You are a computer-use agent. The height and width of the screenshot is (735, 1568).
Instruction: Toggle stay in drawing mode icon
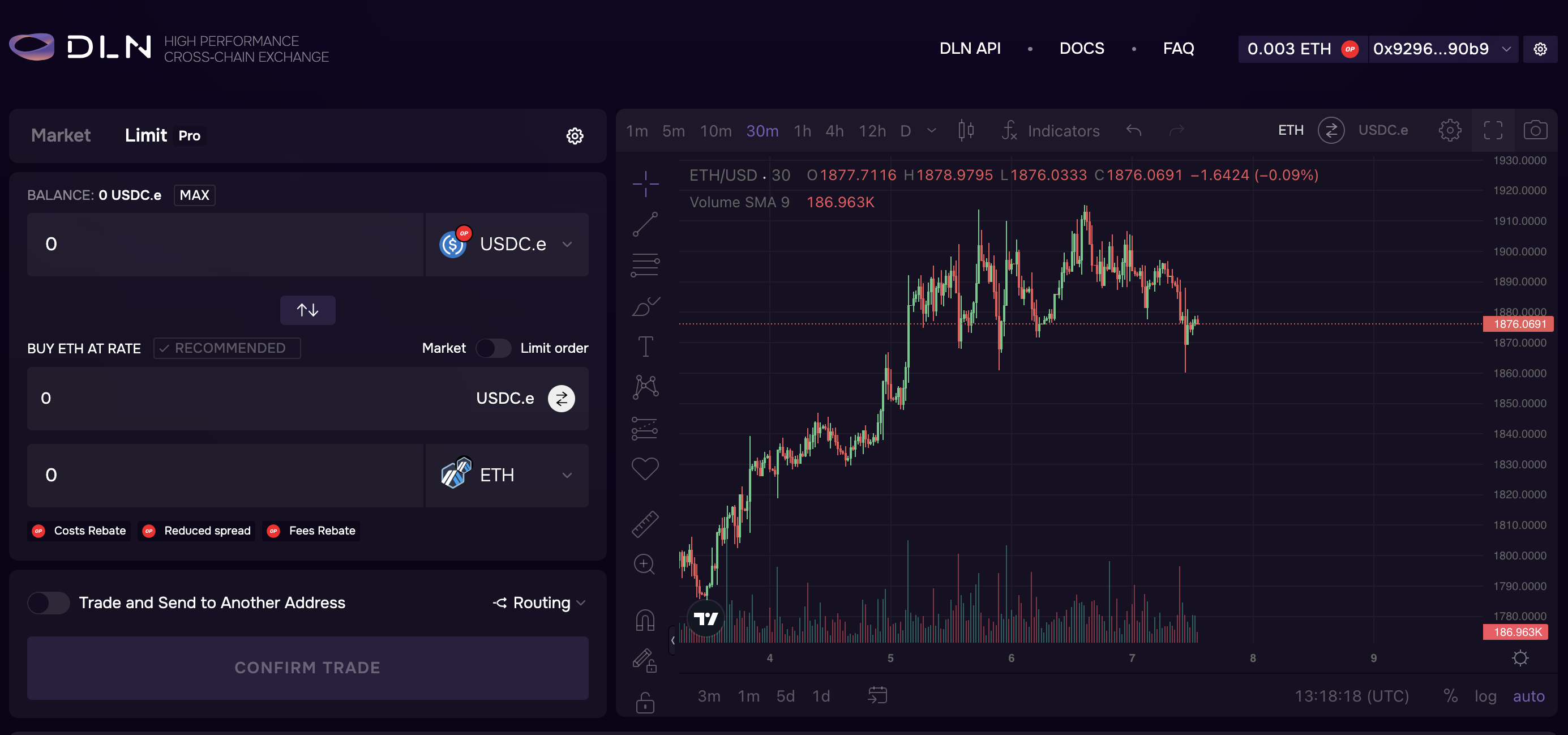[645, 661]
